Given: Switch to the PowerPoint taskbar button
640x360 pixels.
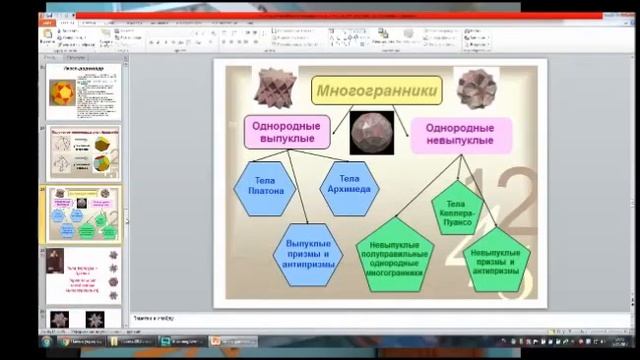Looking at the screenshot, I should 233,342.
